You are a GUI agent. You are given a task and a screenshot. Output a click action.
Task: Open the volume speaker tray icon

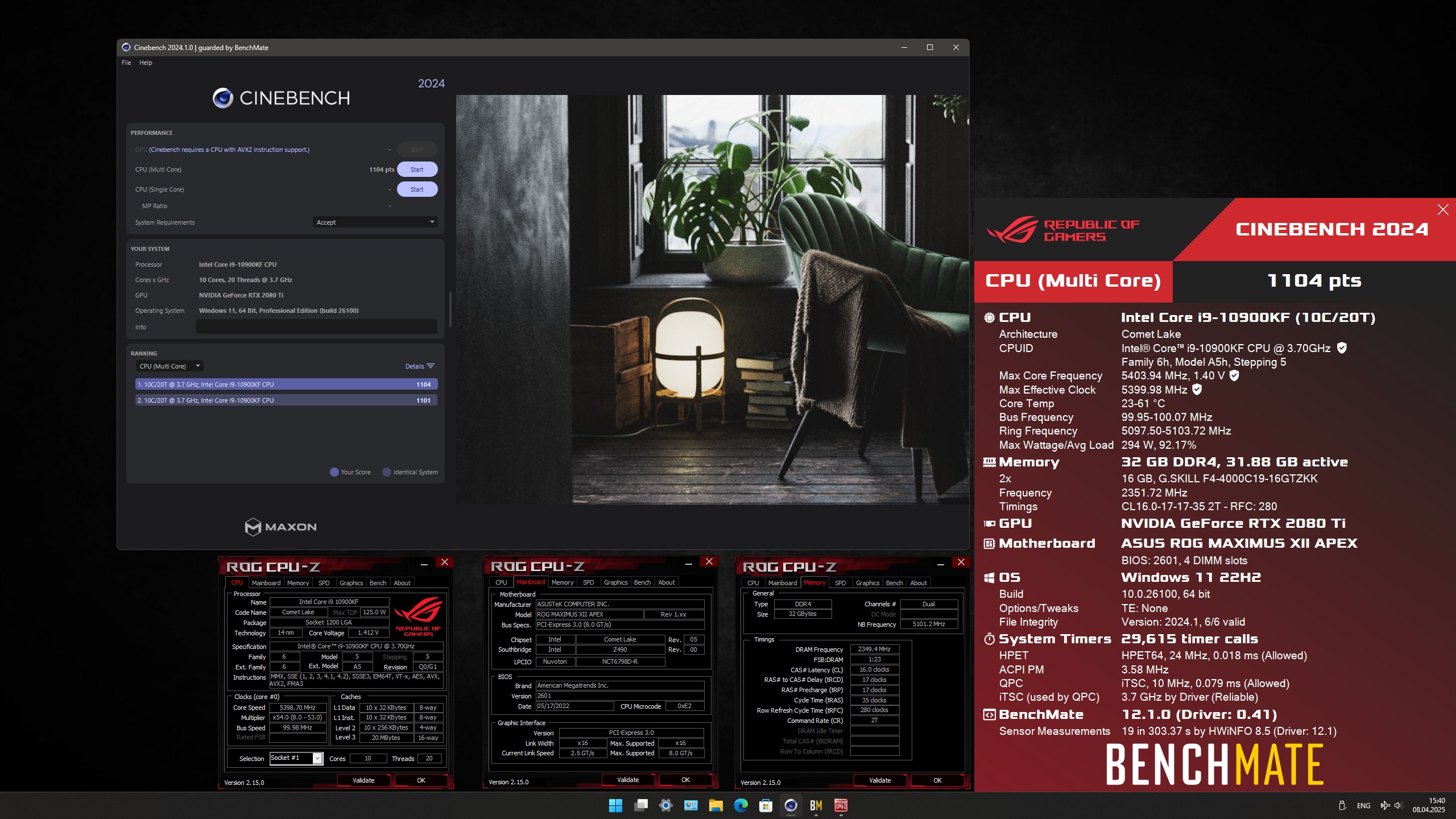[1398, 805]
